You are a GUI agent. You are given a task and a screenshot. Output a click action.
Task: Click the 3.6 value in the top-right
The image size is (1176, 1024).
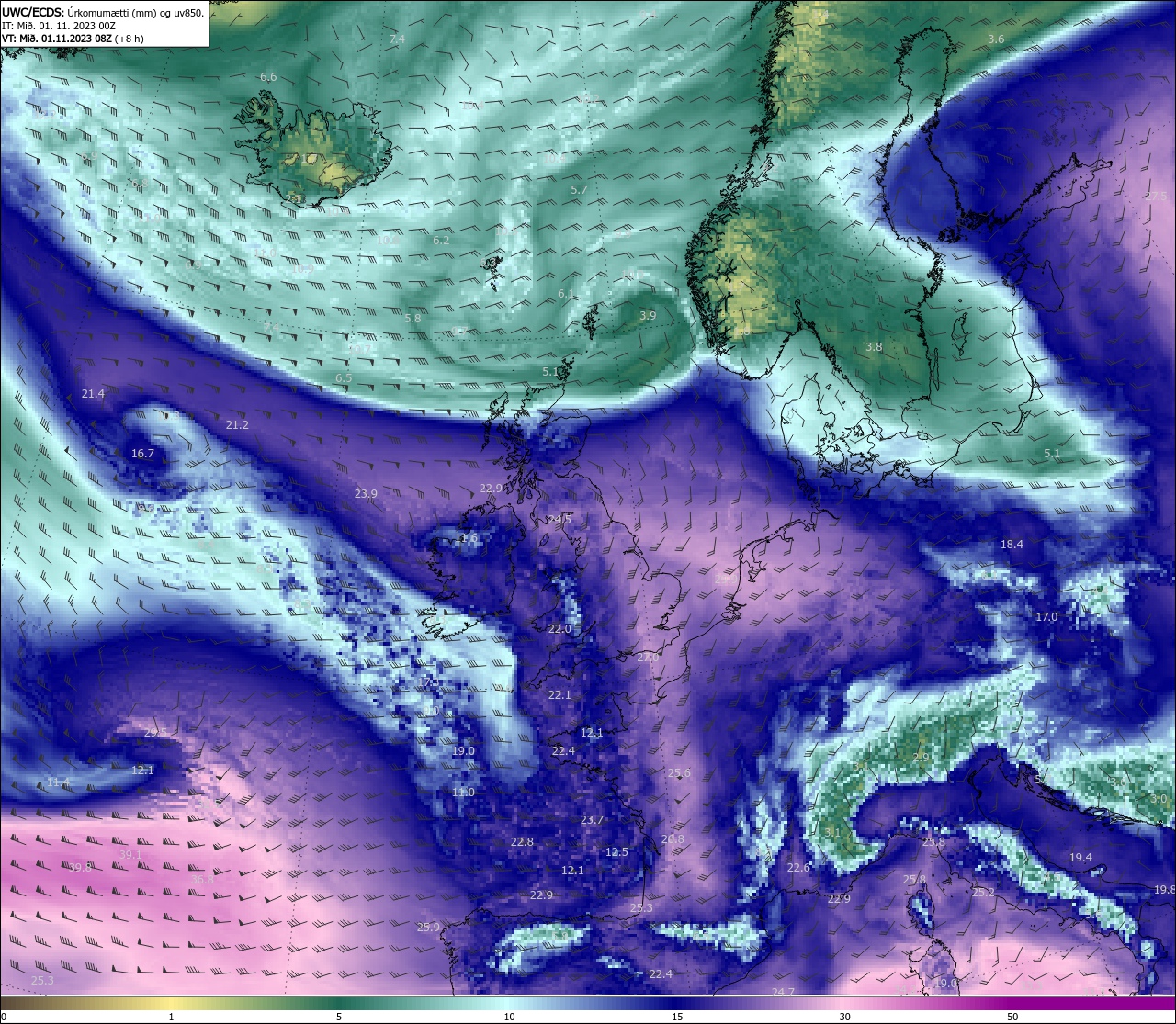(996, 39)
